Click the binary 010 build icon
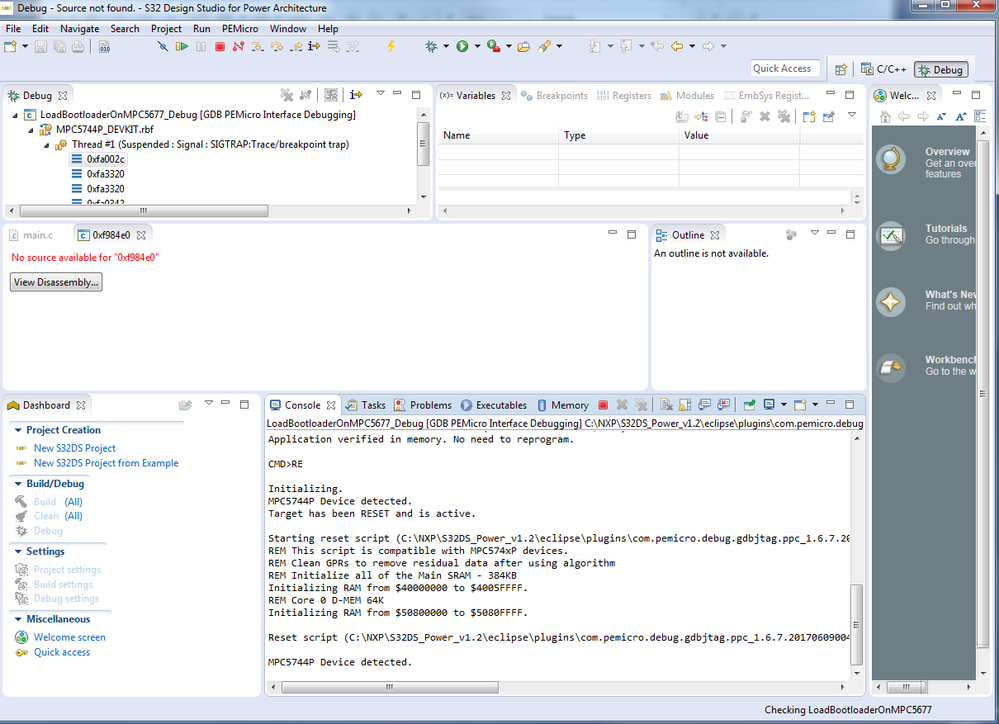999x724 pixels. point(104,46)
